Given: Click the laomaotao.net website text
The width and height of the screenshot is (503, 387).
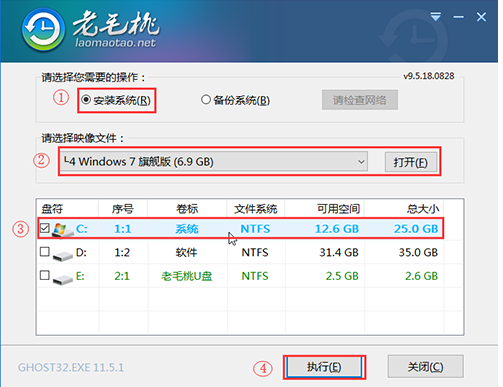Looking at the screenshot, I should point(116,43).
